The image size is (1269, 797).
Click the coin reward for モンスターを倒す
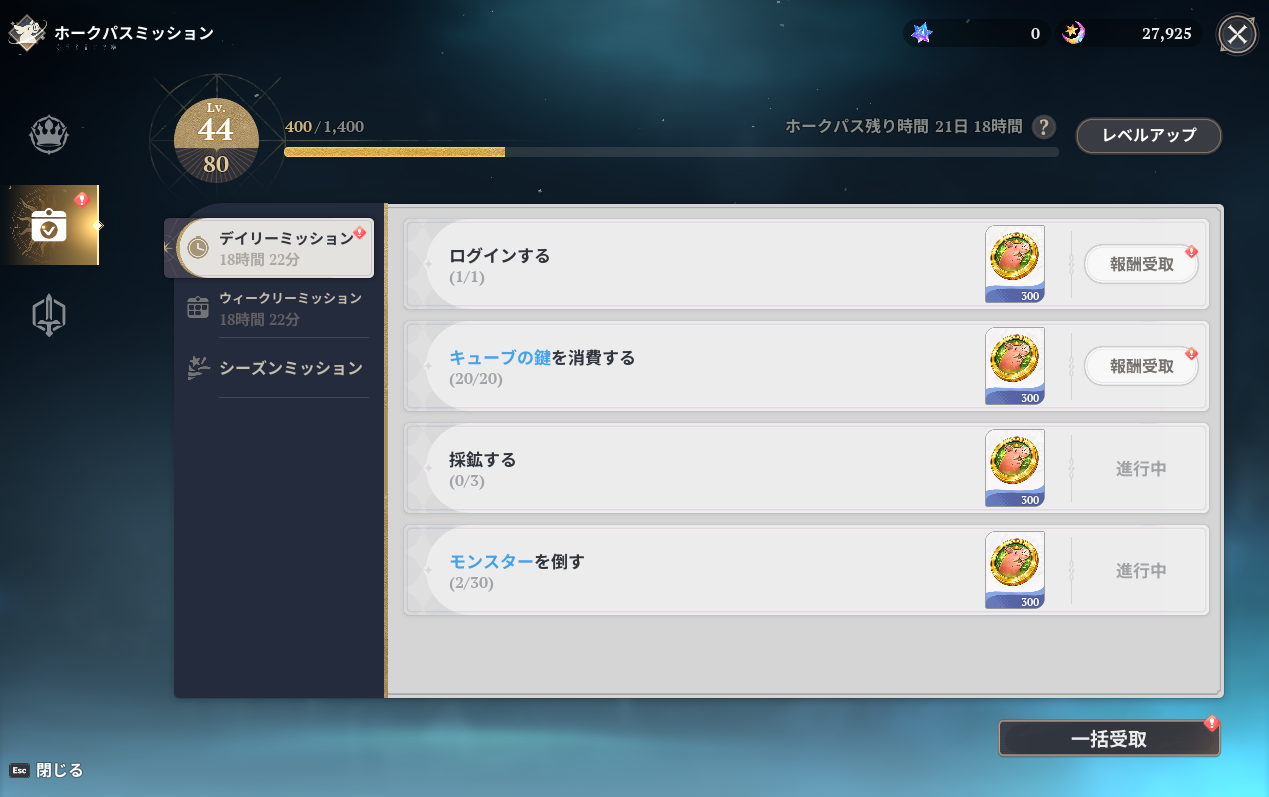click(1014, 569)
